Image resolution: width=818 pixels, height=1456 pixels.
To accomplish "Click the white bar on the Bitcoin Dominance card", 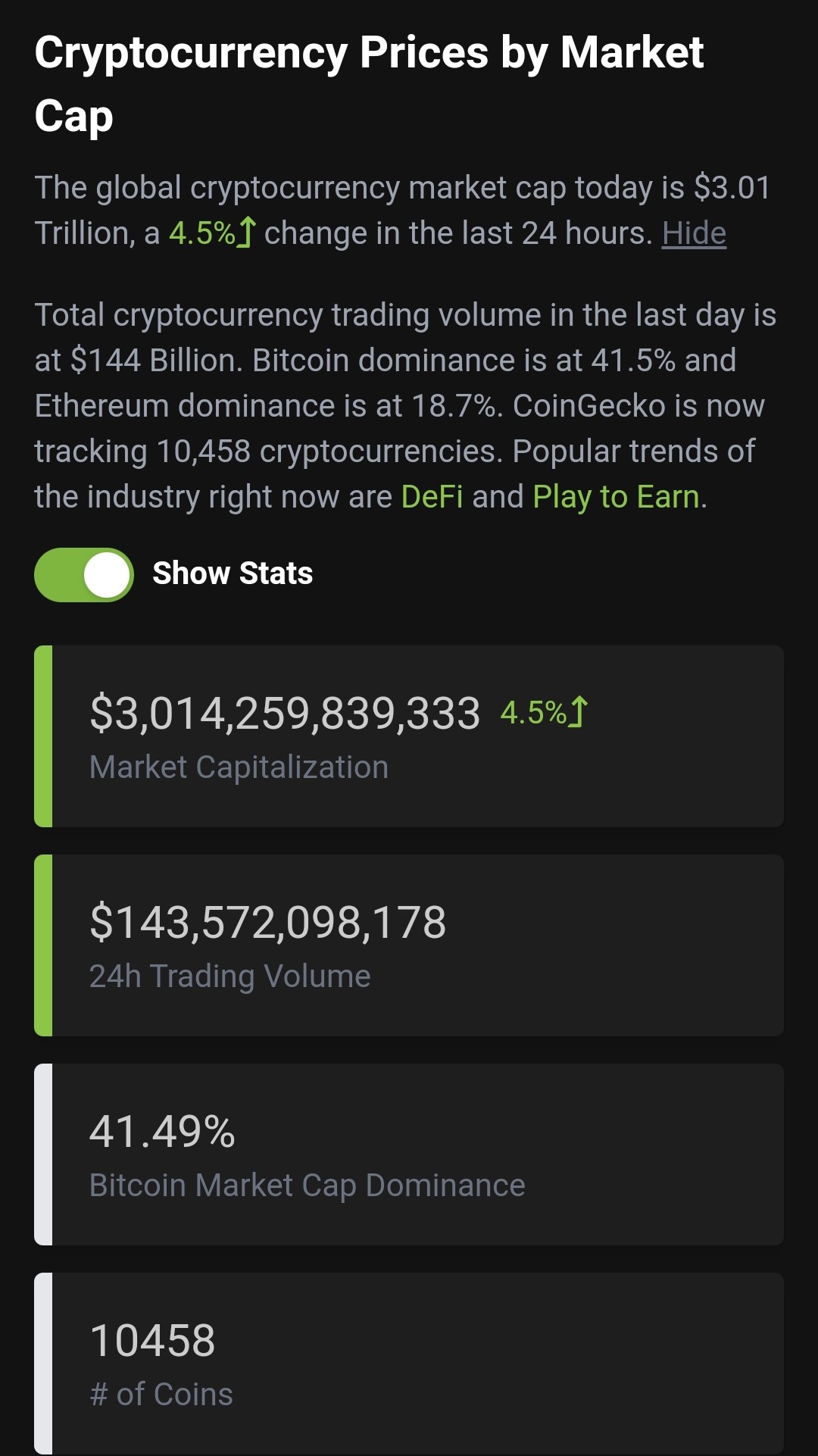I will pyautogui.click(x=43, y=1154).
